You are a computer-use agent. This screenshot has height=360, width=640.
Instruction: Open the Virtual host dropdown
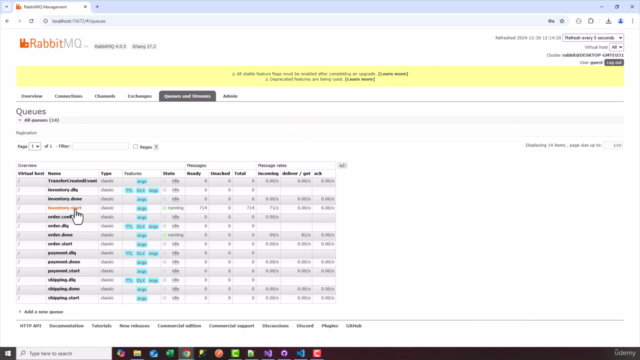pyautogui.click(x=616, y=47)
